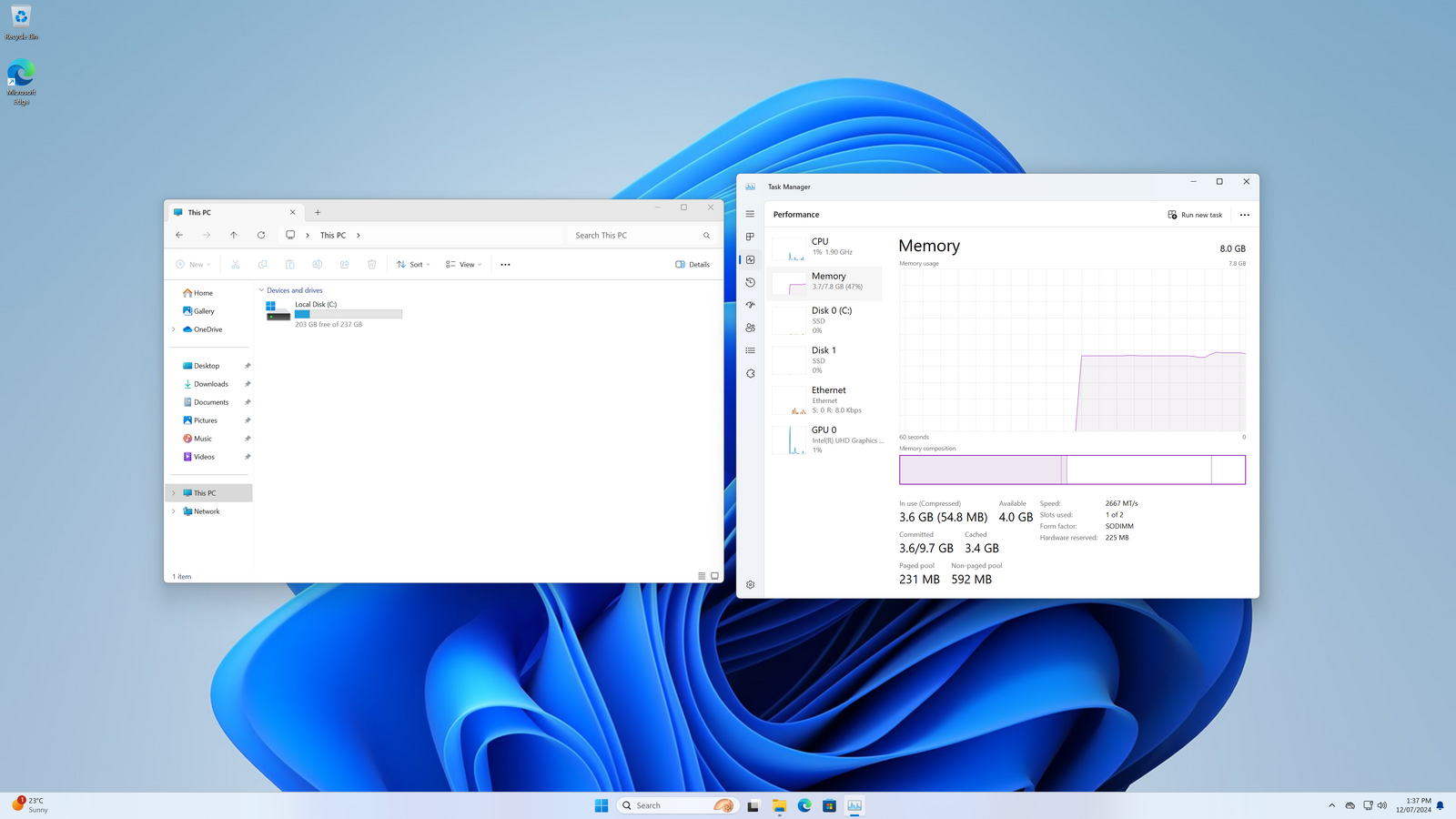1456x819 pixels.
Task: Open Task Manager more options ellipsis
Action: pos(1245,215)
